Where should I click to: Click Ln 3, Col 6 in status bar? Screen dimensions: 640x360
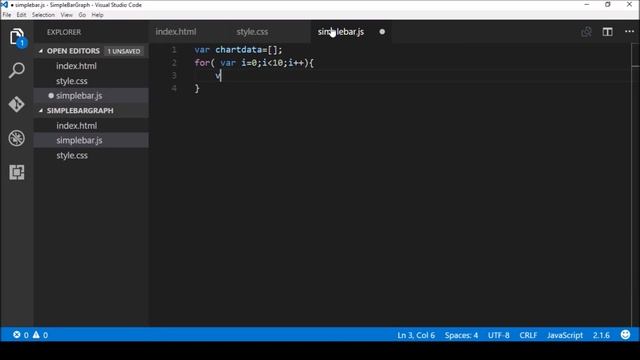[416, 335]
